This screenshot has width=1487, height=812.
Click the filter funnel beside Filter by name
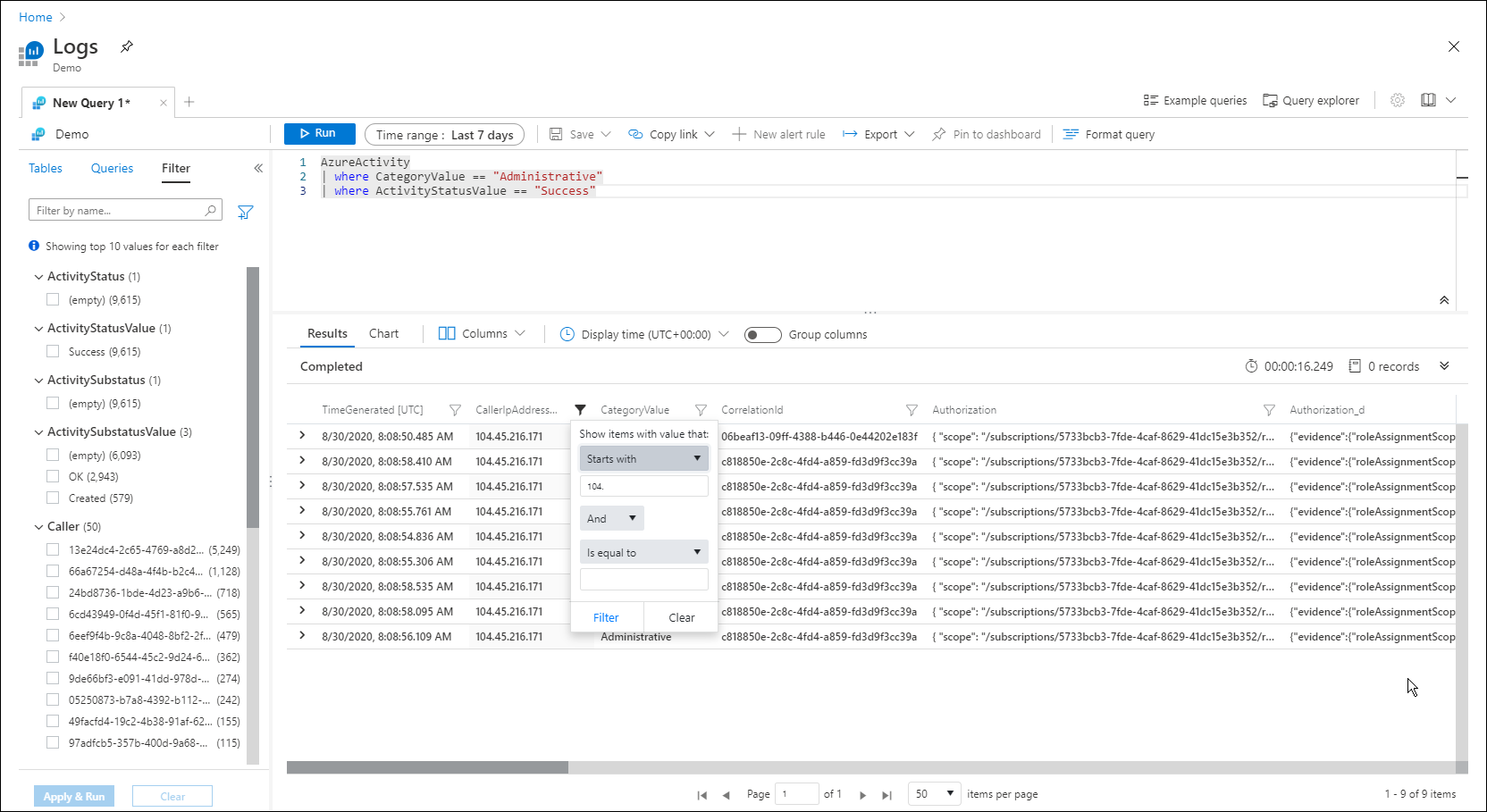[246, 212]
